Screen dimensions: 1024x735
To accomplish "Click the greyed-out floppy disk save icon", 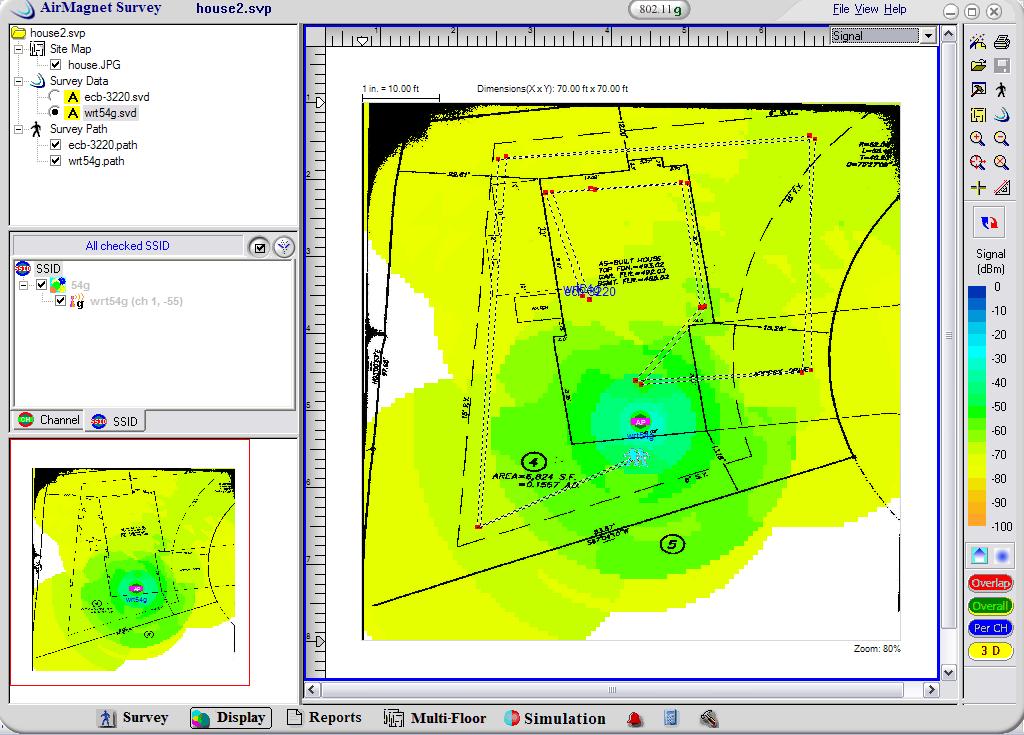I will click(1002, 65).
